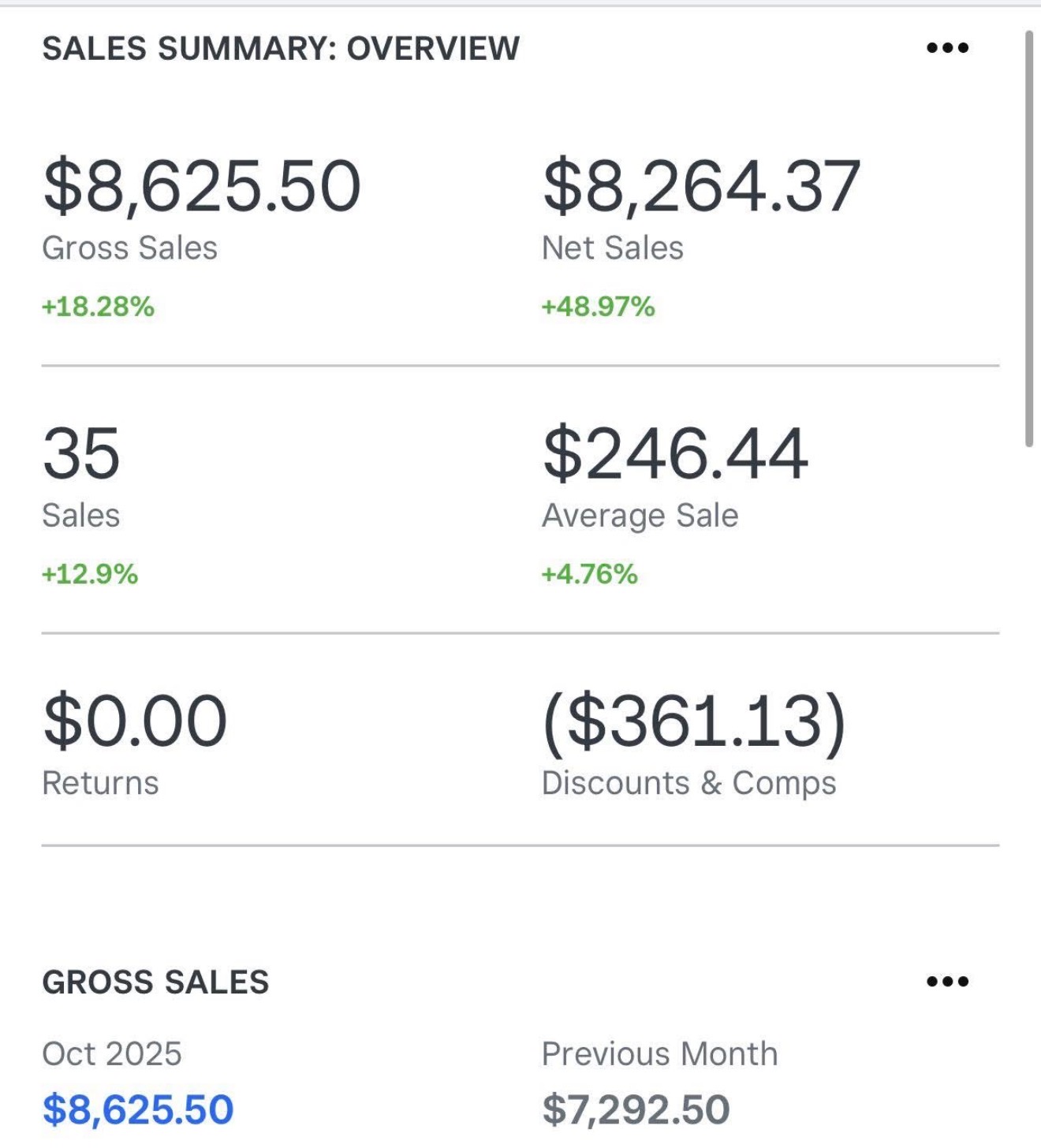Click the Sales +12.9% change indicator
The width and height of the screenshot is (1041, 1148).
[90, 574]
